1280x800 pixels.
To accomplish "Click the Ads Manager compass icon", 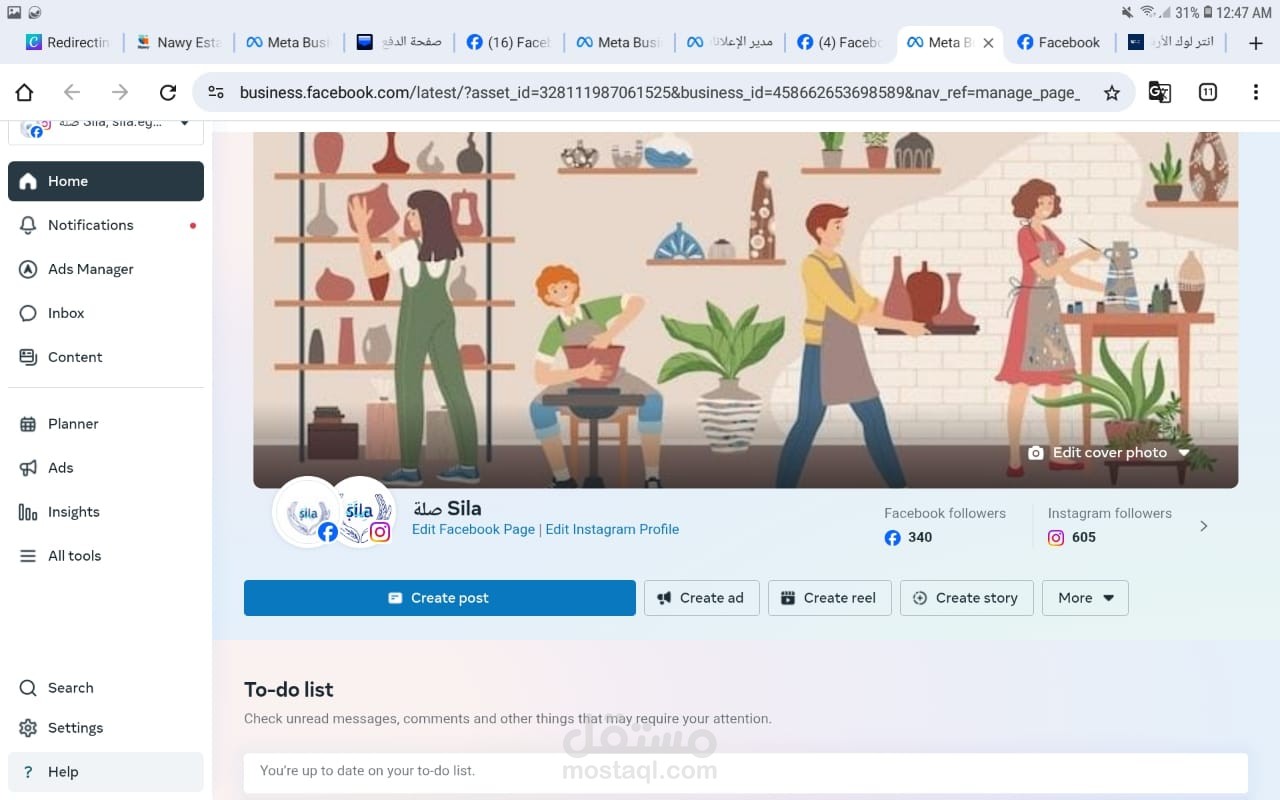I will 28,269.
